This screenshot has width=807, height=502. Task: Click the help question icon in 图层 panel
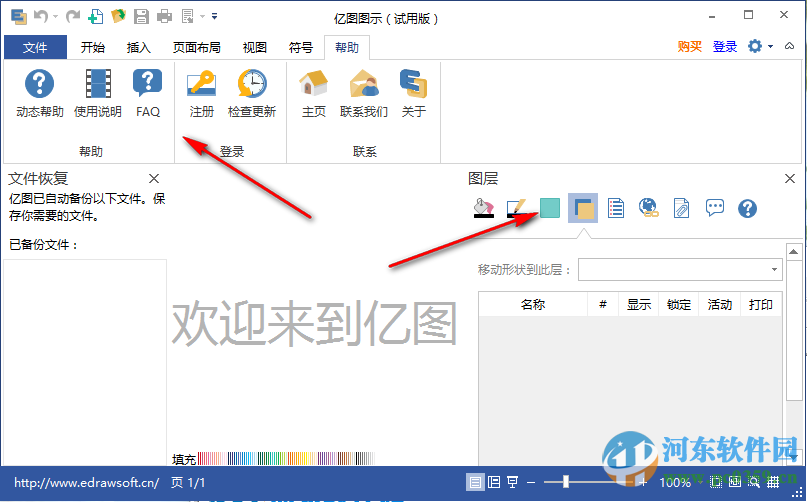(x=747, y=209)
